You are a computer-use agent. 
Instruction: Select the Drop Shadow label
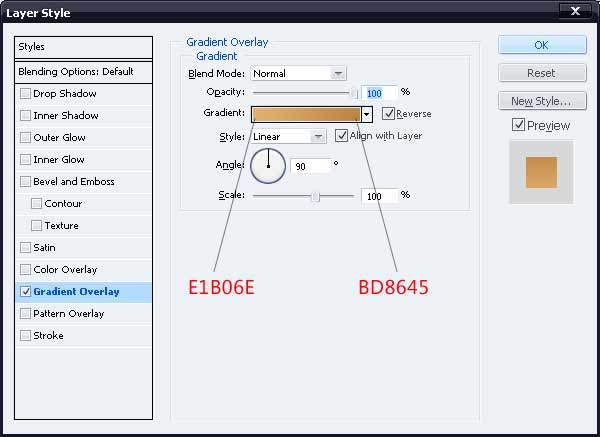(x=65, y=94)
